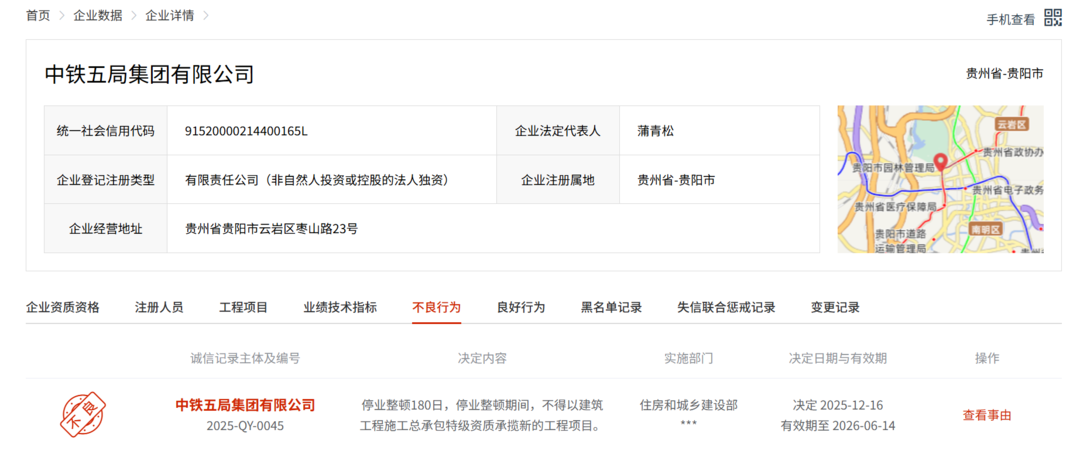
Task: Click the QR code icon
Action: pos(1053,17)
